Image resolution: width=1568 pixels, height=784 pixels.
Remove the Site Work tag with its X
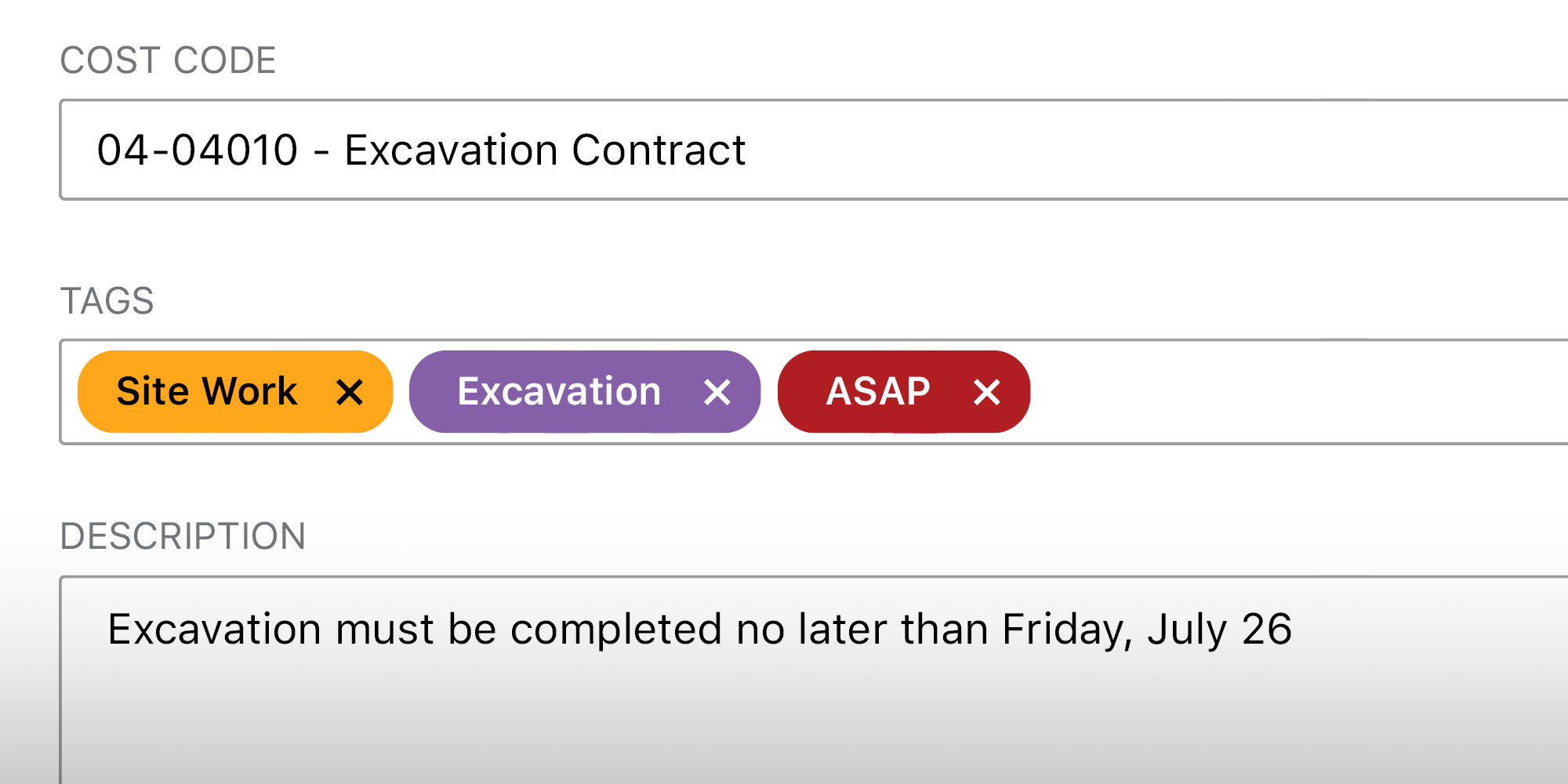pyautogui.click(x=350, y=392)
